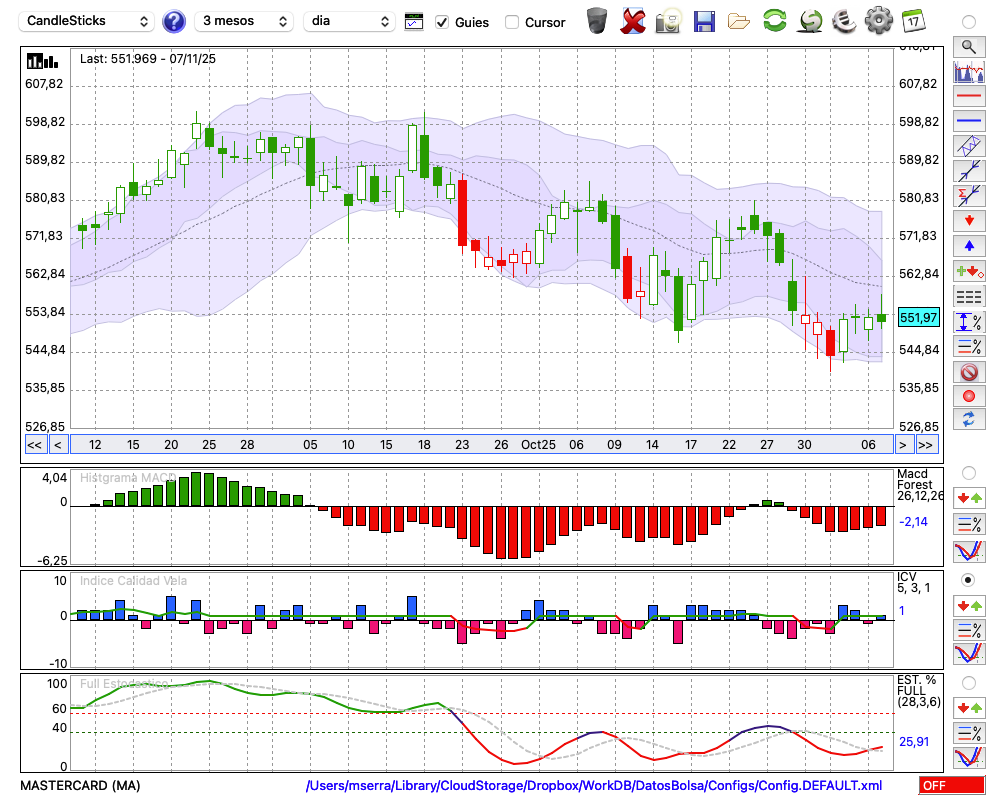Click lines percent icon in ICV panel
1000x800 pixels.
(x=969, y=630)
